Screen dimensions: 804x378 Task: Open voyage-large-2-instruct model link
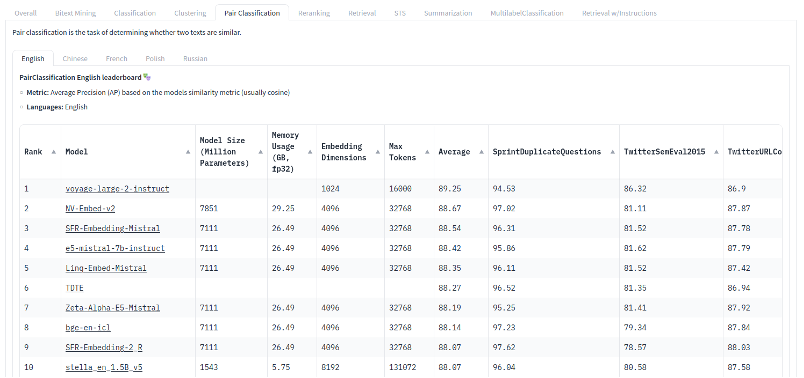pos(117,189)
